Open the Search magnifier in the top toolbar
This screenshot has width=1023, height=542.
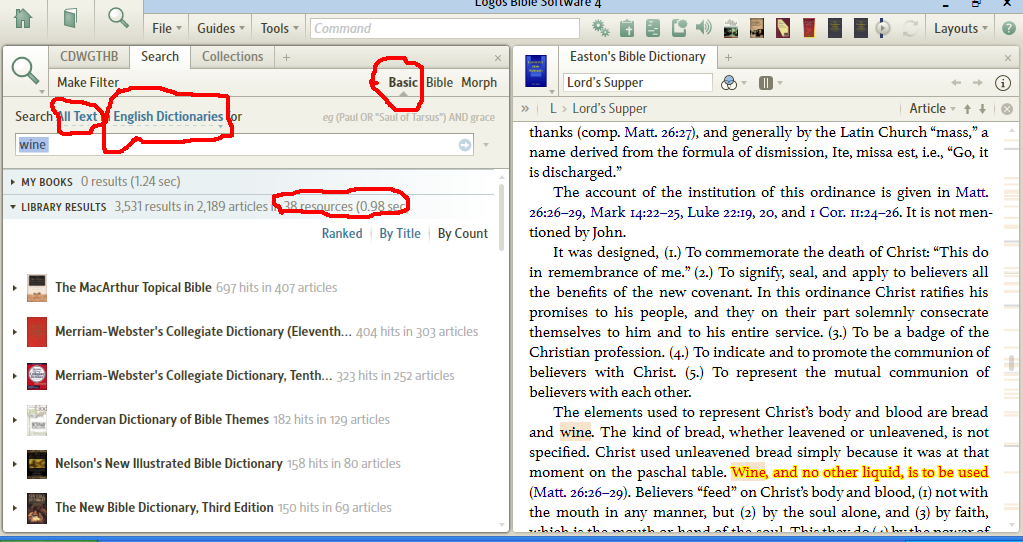[118, 18]
